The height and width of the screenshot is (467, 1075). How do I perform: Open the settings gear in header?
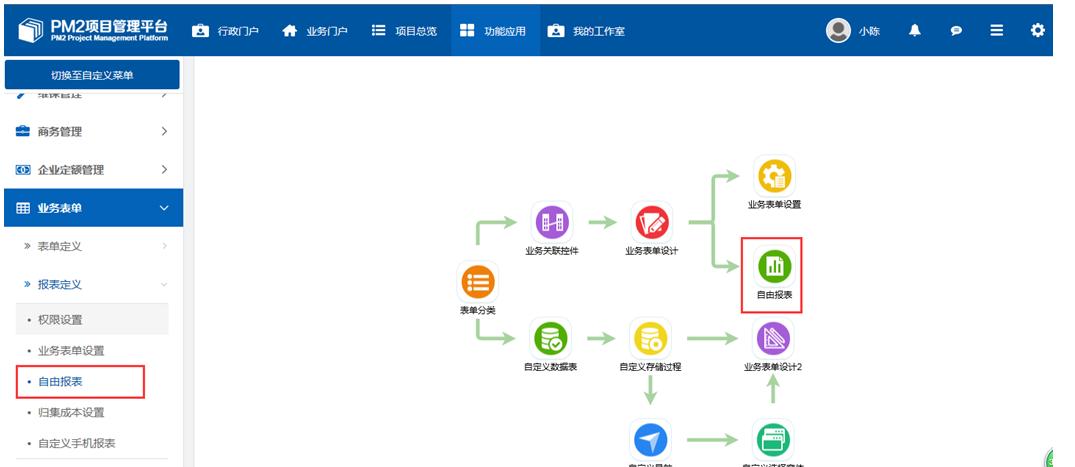pos(1037,31)
